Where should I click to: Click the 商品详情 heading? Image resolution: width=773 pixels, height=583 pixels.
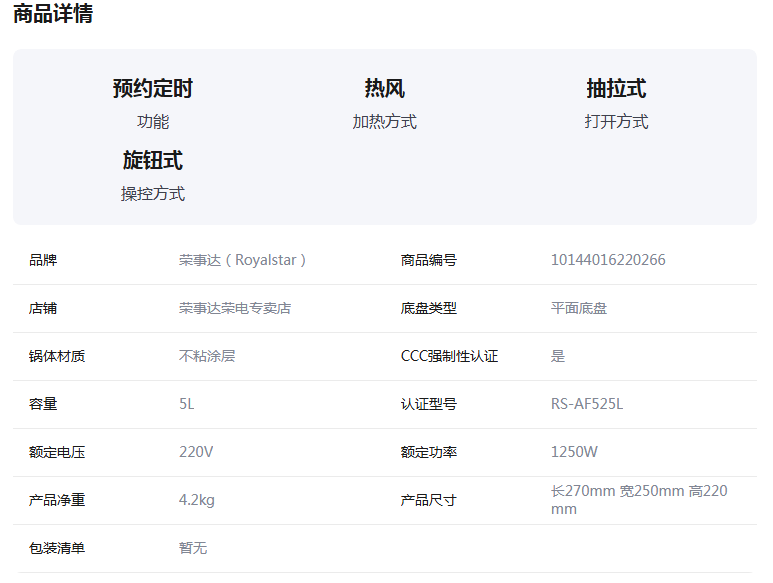(x=53, y=13)
